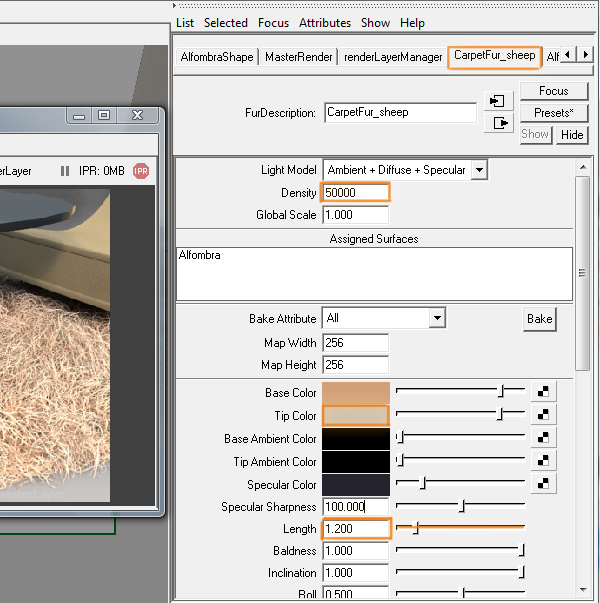
Task: Open the Light Model dropdown
Action: pyautogui.click(x=479, y=170)
